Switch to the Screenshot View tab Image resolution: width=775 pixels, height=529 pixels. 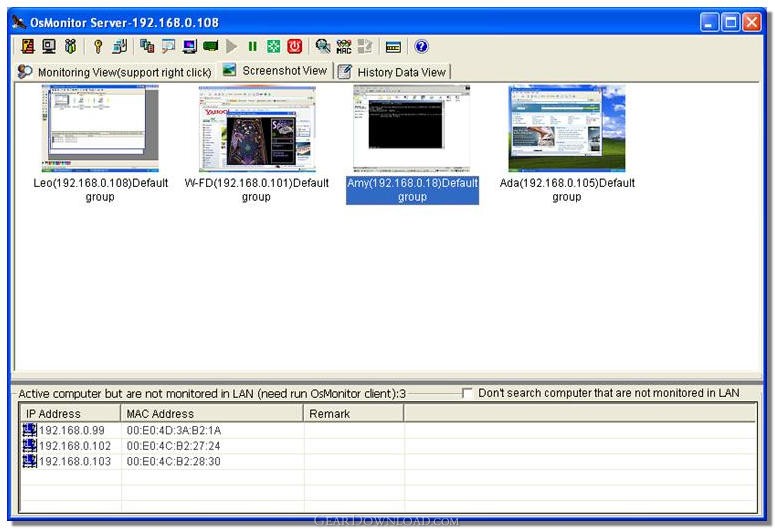click(275, 71)
